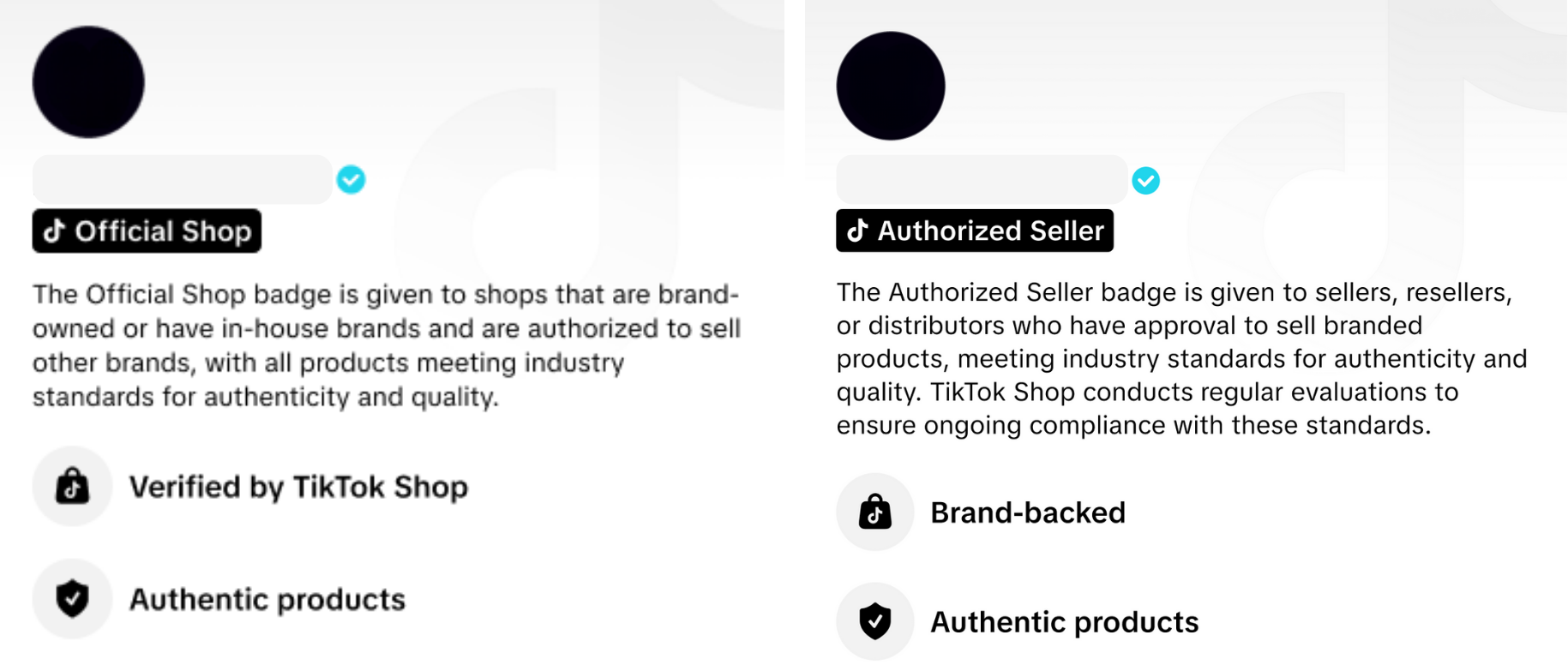The image size is (1568, 665).
Task: Click the shopping bag icon beside Verified by TikTok Shop
Action: point(73,487)
